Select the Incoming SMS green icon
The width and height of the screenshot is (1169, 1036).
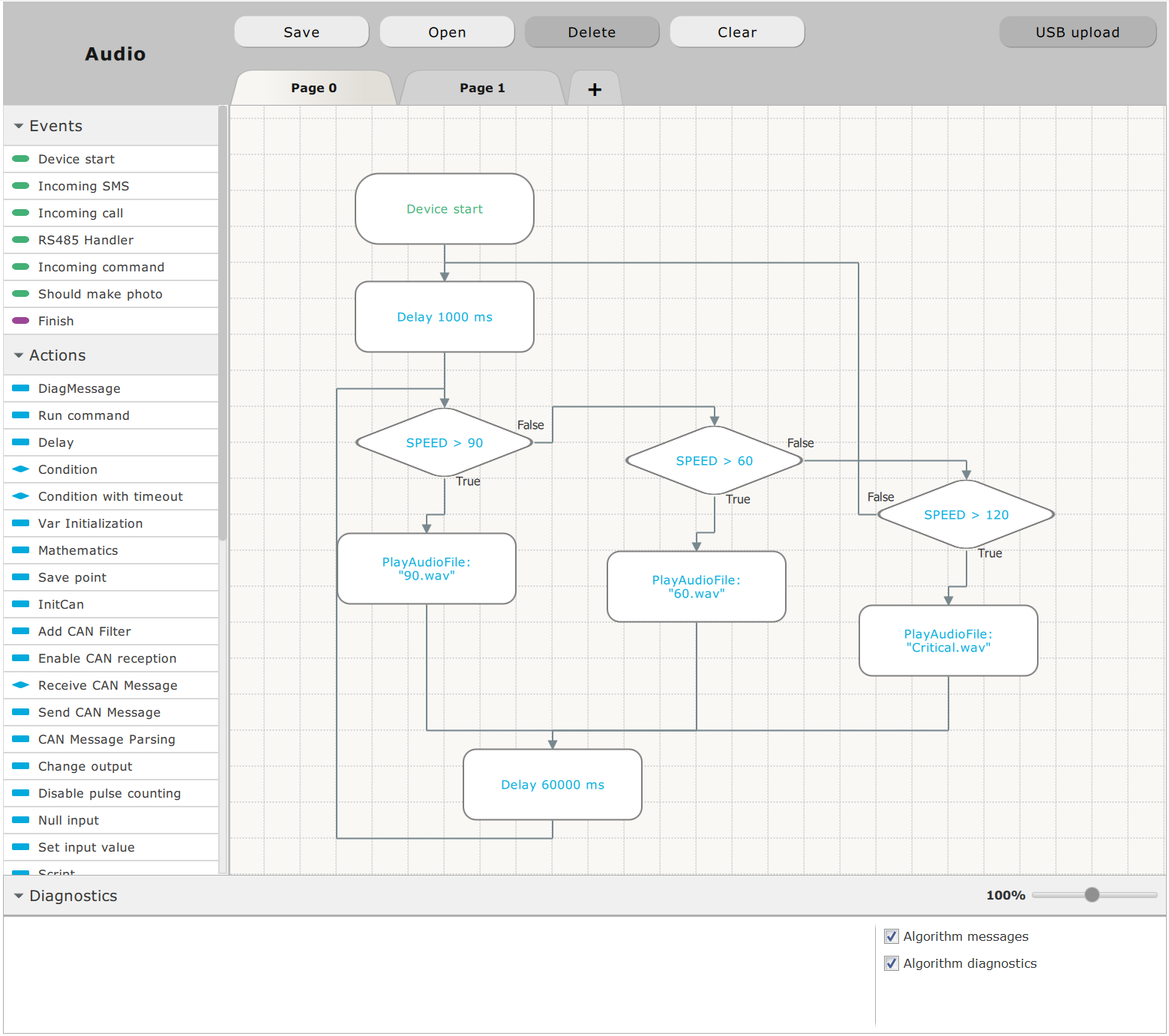pyautogui.click(x=21, y=186)
